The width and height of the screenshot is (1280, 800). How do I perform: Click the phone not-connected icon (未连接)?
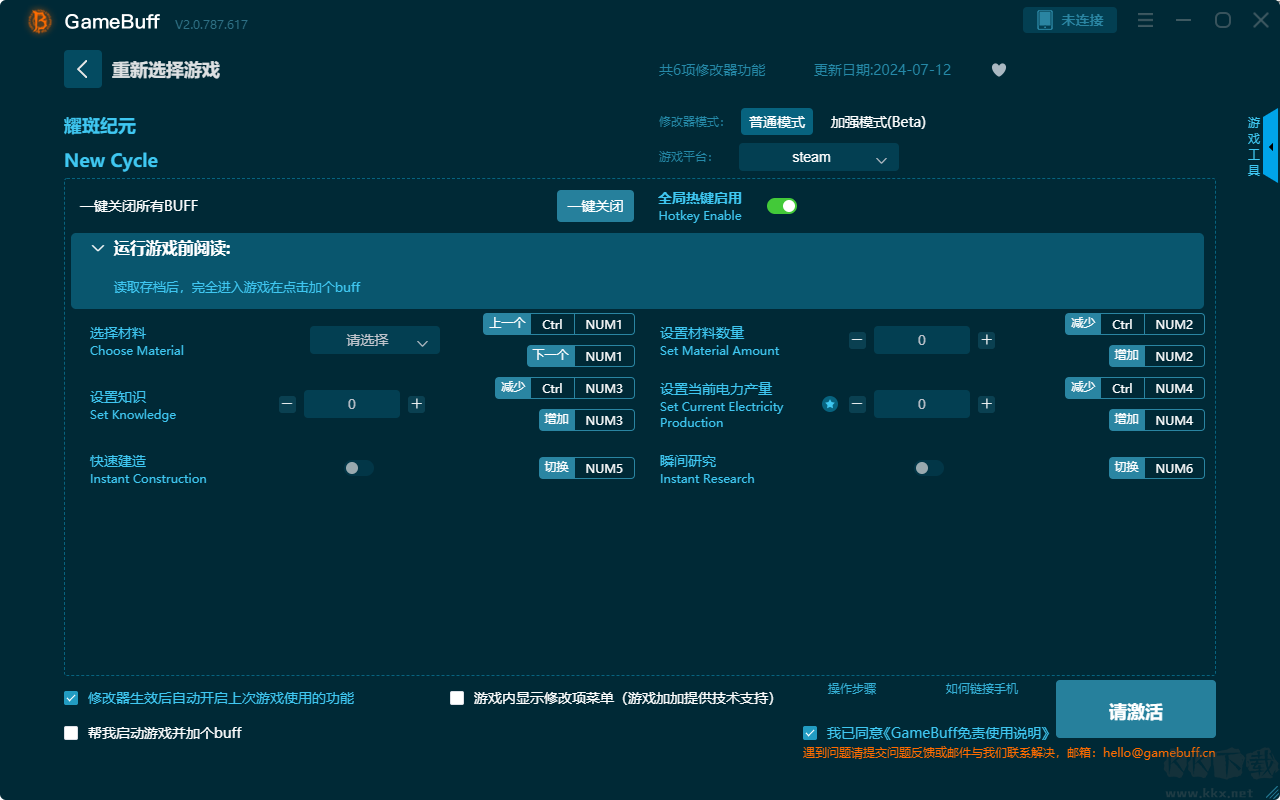click(1070, 20)
